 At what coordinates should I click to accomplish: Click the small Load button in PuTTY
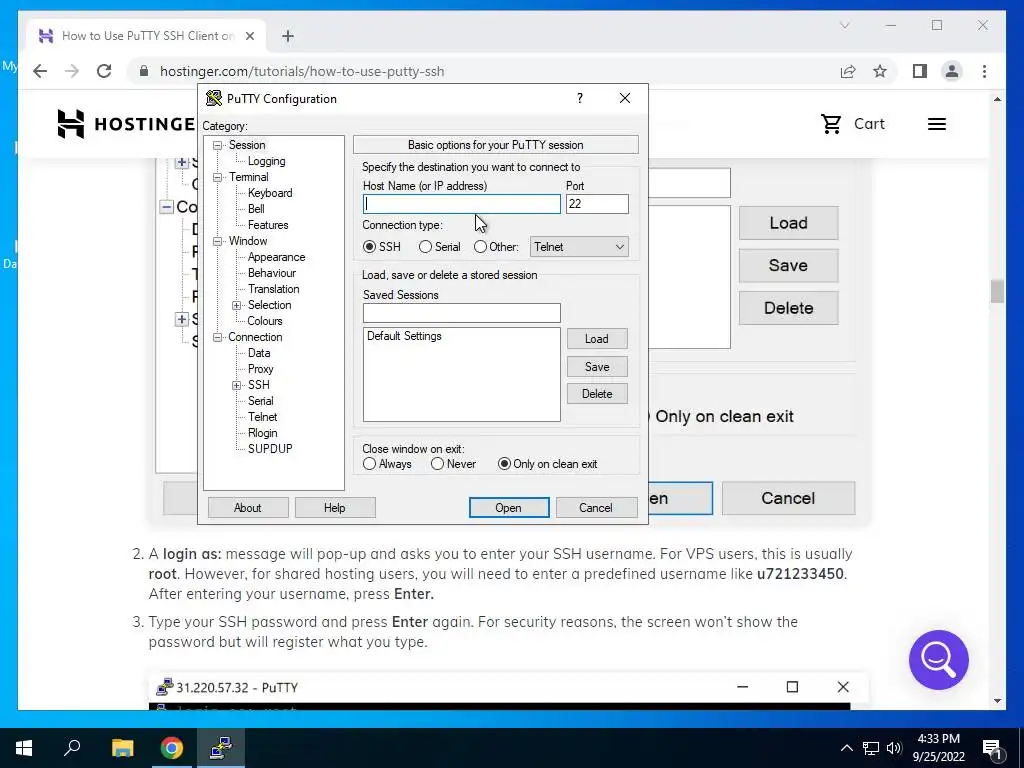click(597, 339)
